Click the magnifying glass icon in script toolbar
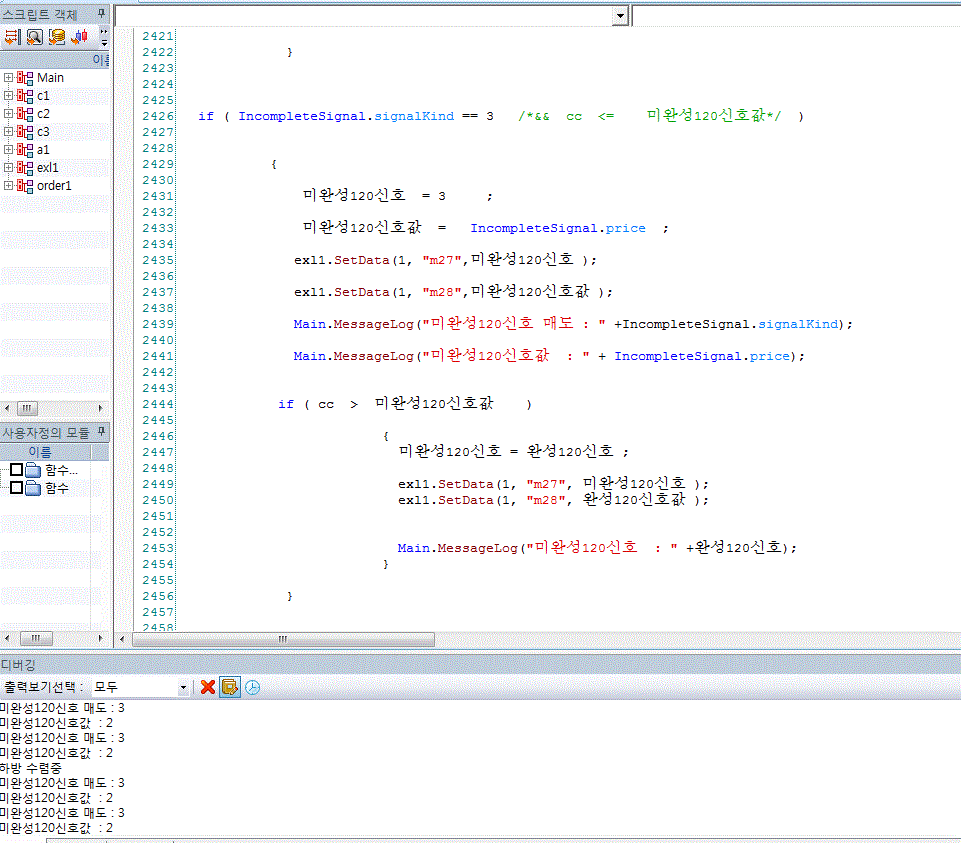Screen dimensions: 961x843 click(x=34, y=37)
